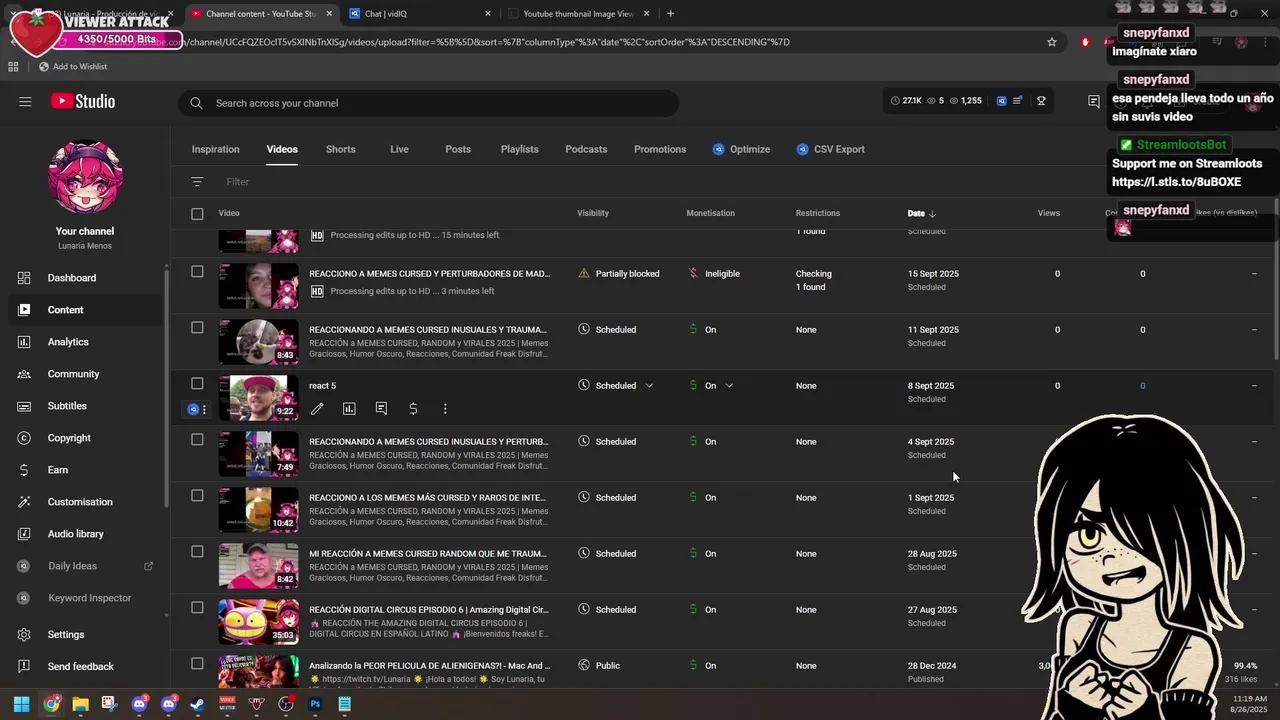This screenshot has height=720, width=1280.
Task: Expand visibility dropdown for react 5
Action: click(x=649, y=386)
